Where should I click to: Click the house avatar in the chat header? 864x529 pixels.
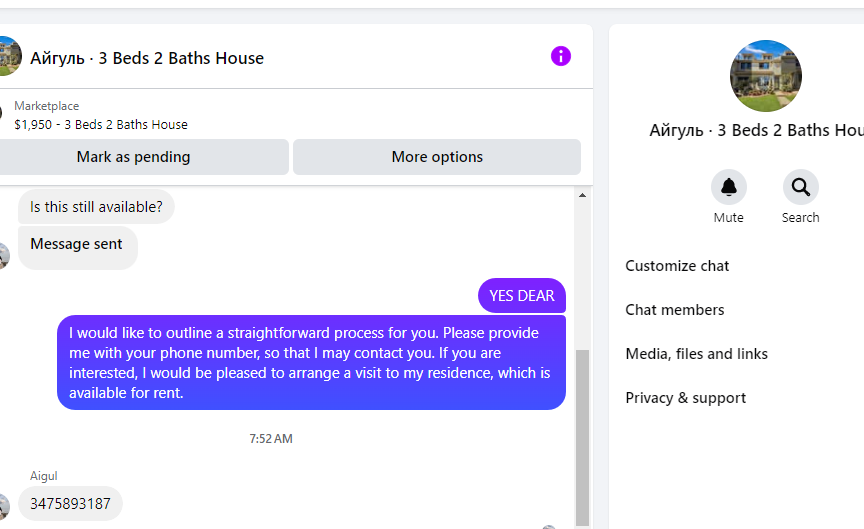tap(8, 57)
